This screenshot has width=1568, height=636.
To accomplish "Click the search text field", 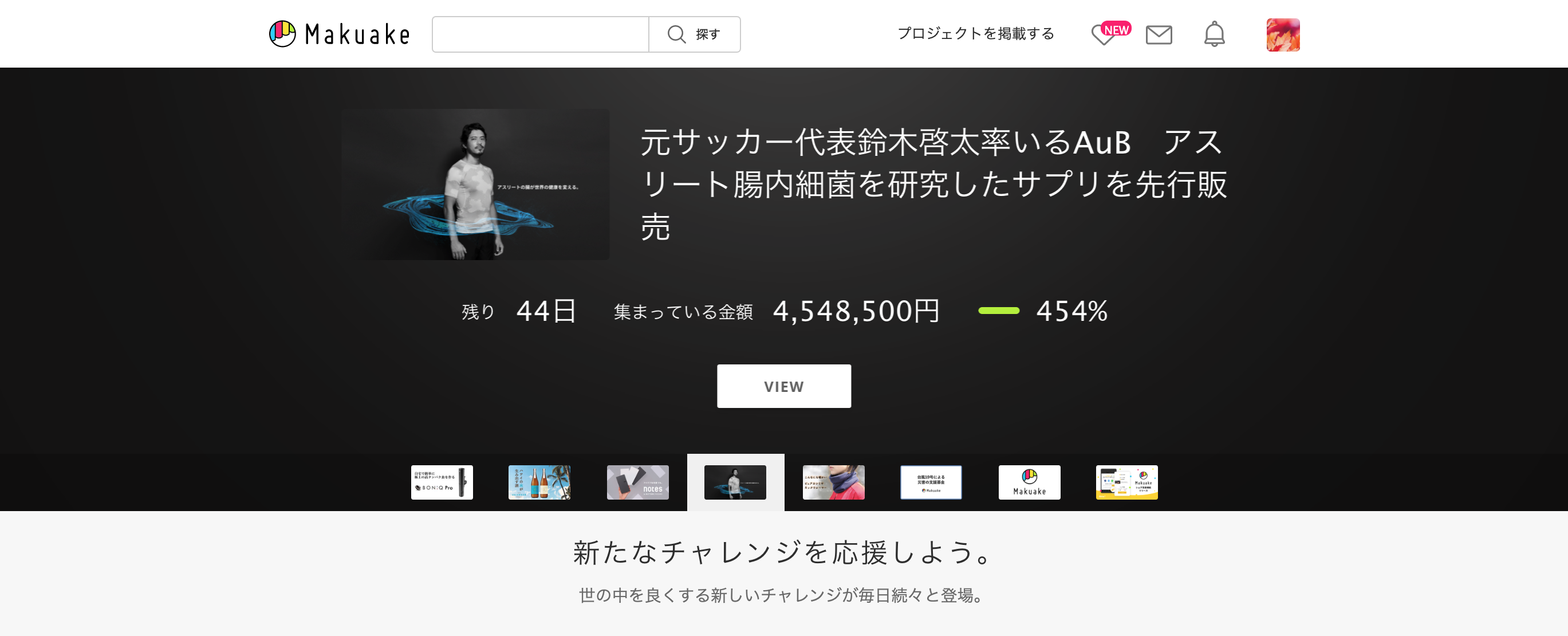I will pyautogui.click(x=541, y=34).
